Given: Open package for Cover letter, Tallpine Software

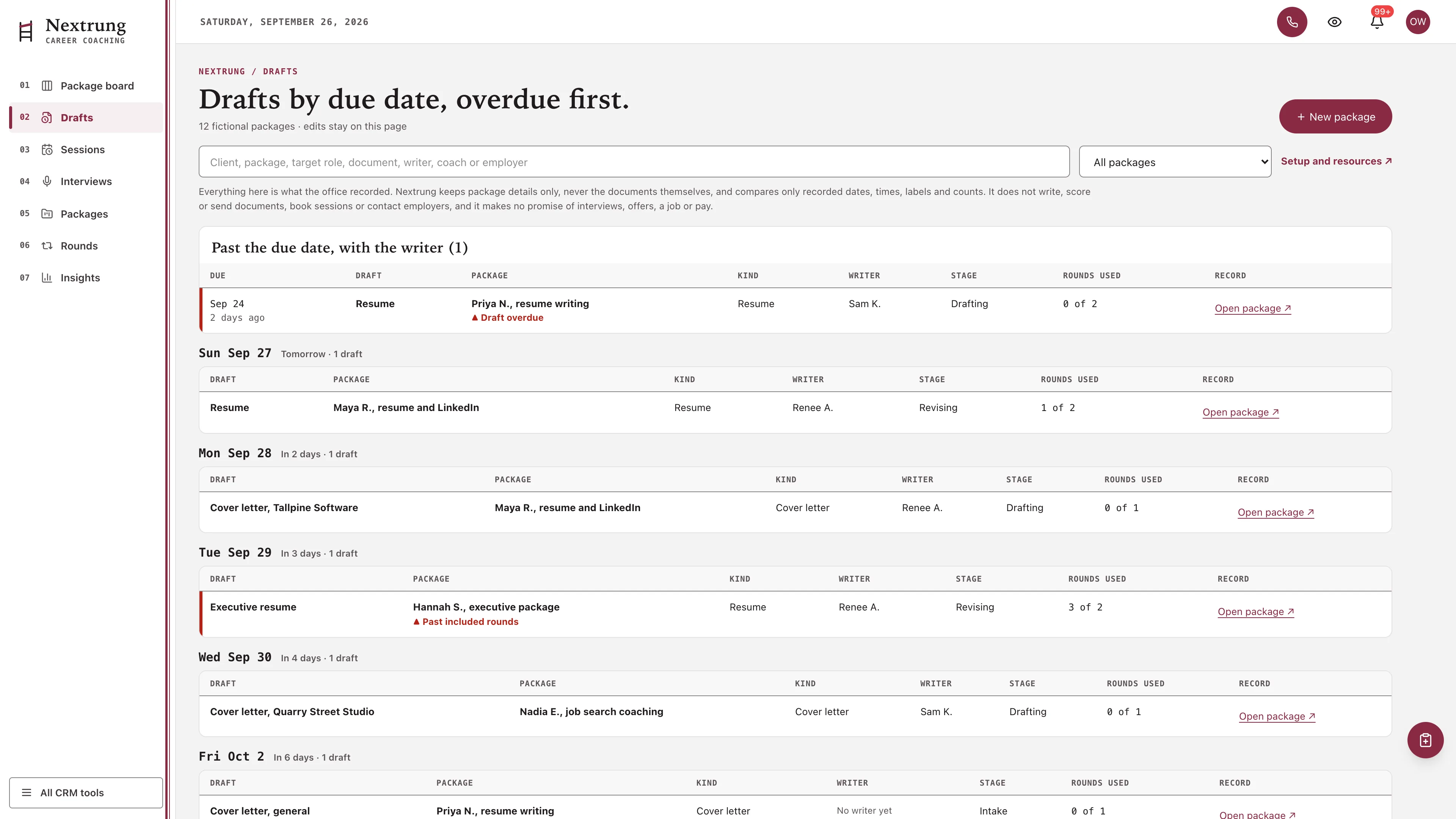Looking at the screenshot, I should click(1276, 512).
